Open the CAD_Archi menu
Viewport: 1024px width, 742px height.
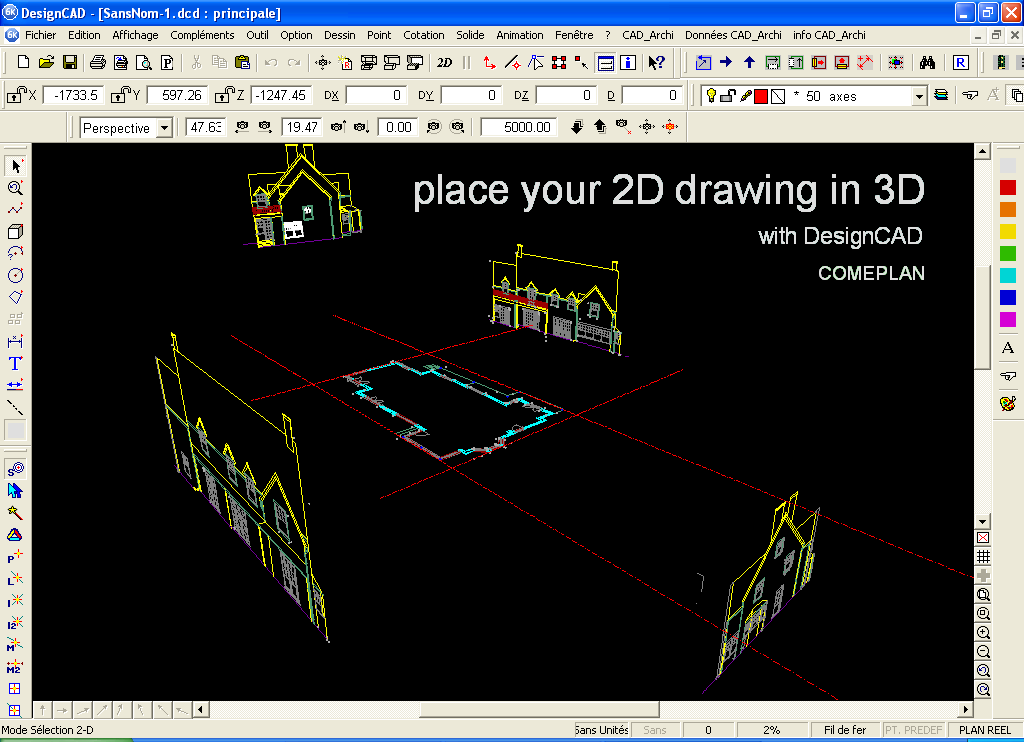[x=647, y=35]
